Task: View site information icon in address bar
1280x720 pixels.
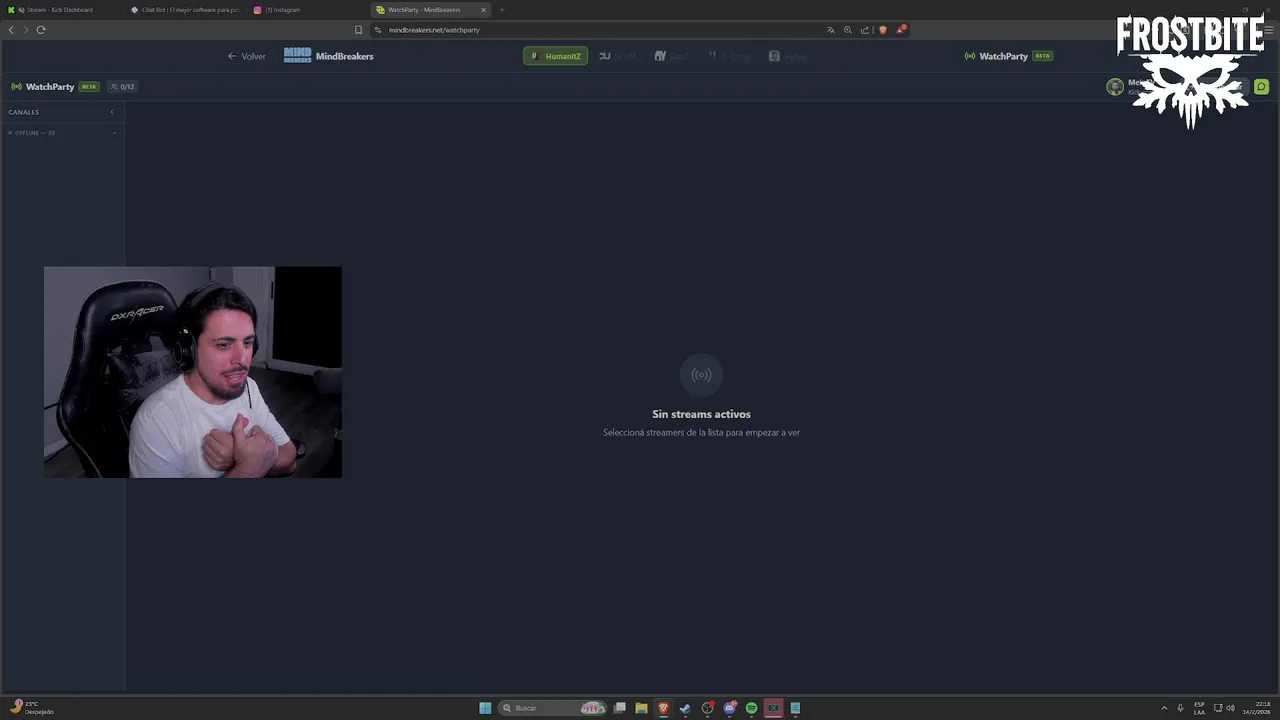Action: [378, 30]
